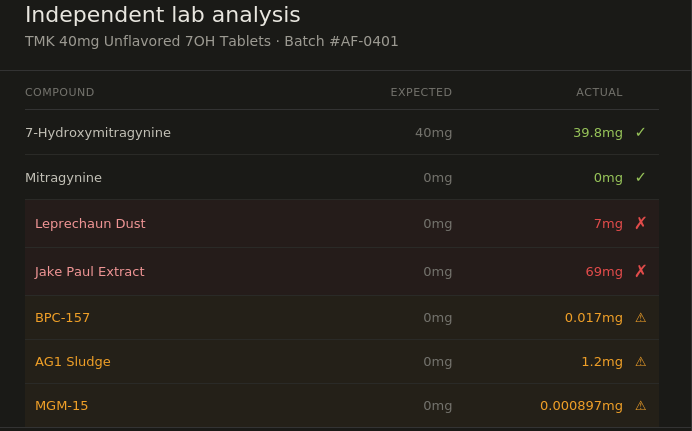Image resolution: width=692 pixels, height=431 pixels.
Task: Click the 39.8mg actual value
Action: (598, 132)
